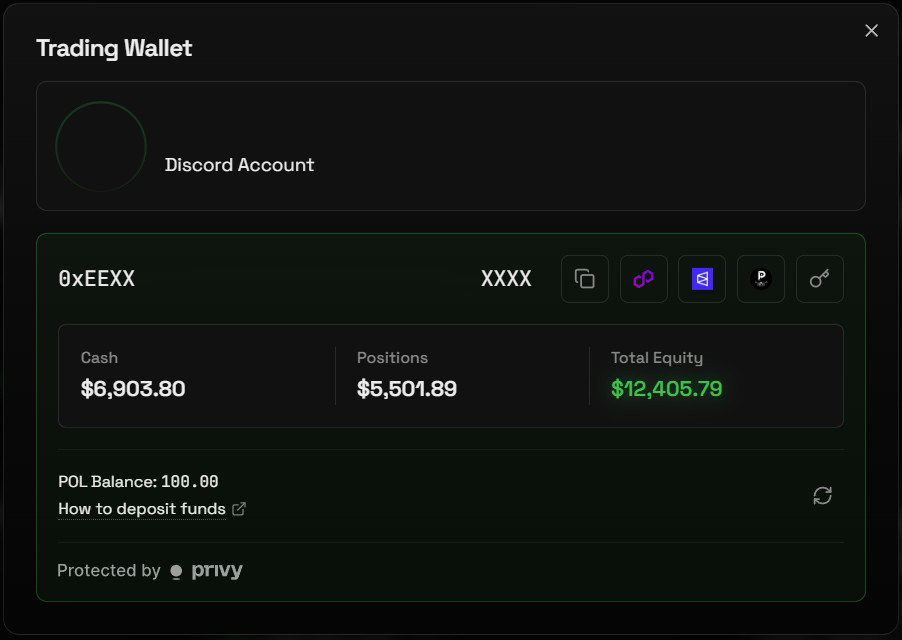This screenshot has height=640, width=902.
Task: Click the privy brand name text
Action: coord(217,571)
